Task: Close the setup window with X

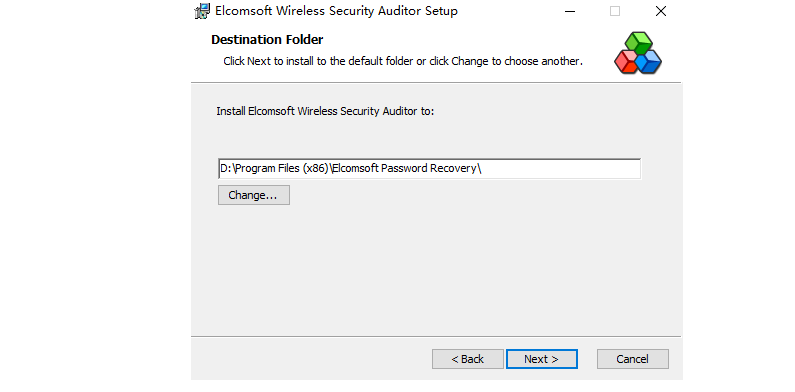Action: tap(661, 11)
